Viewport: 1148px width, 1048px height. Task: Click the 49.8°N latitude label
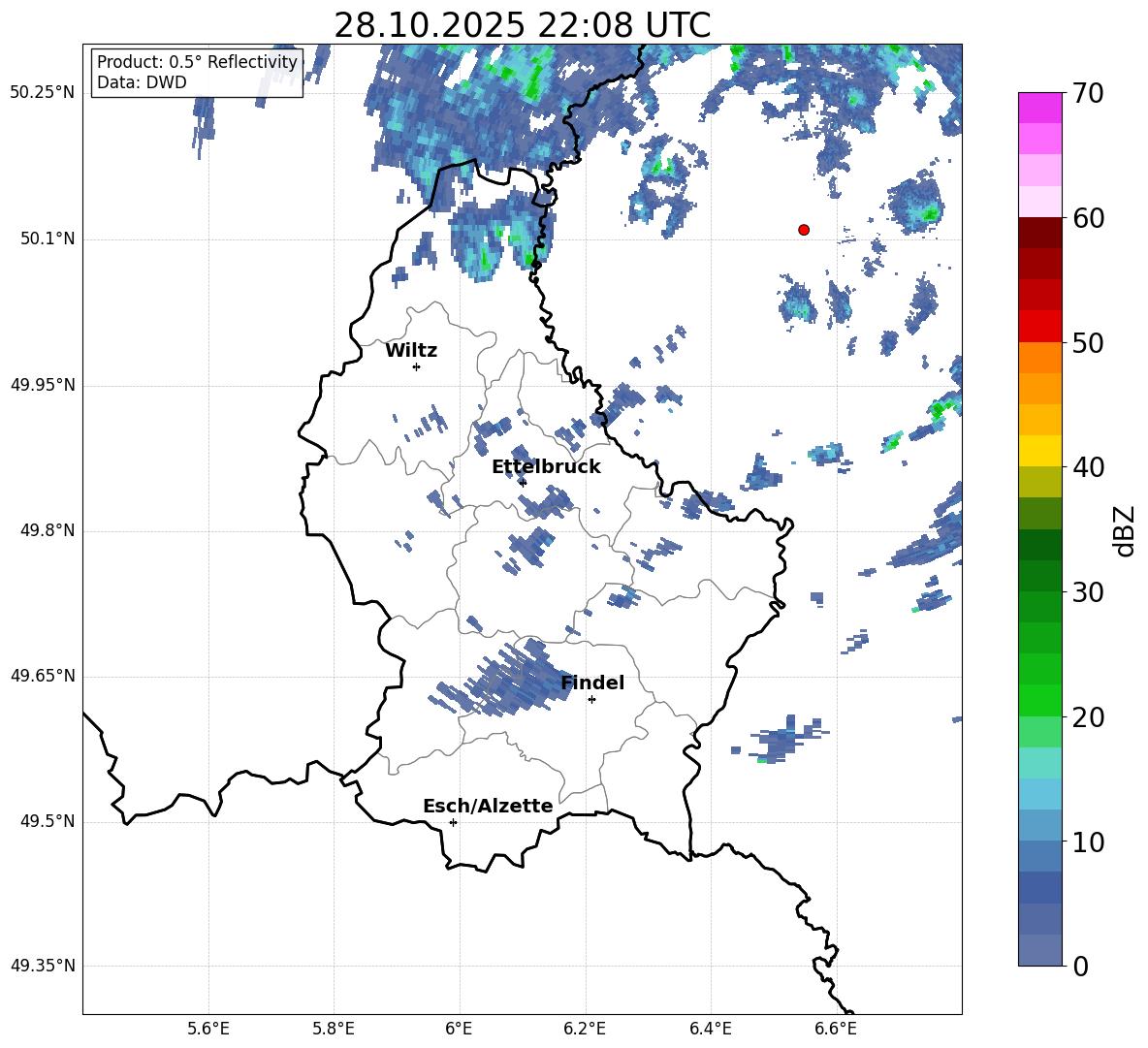point(48,530)
